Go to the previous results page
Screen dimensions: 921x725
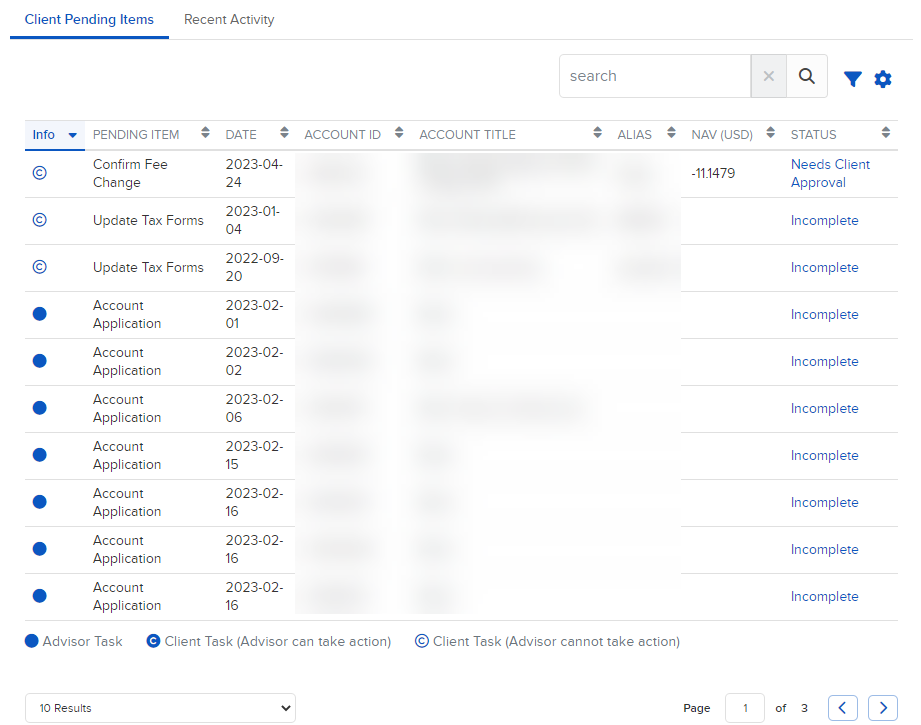(843, 708)
